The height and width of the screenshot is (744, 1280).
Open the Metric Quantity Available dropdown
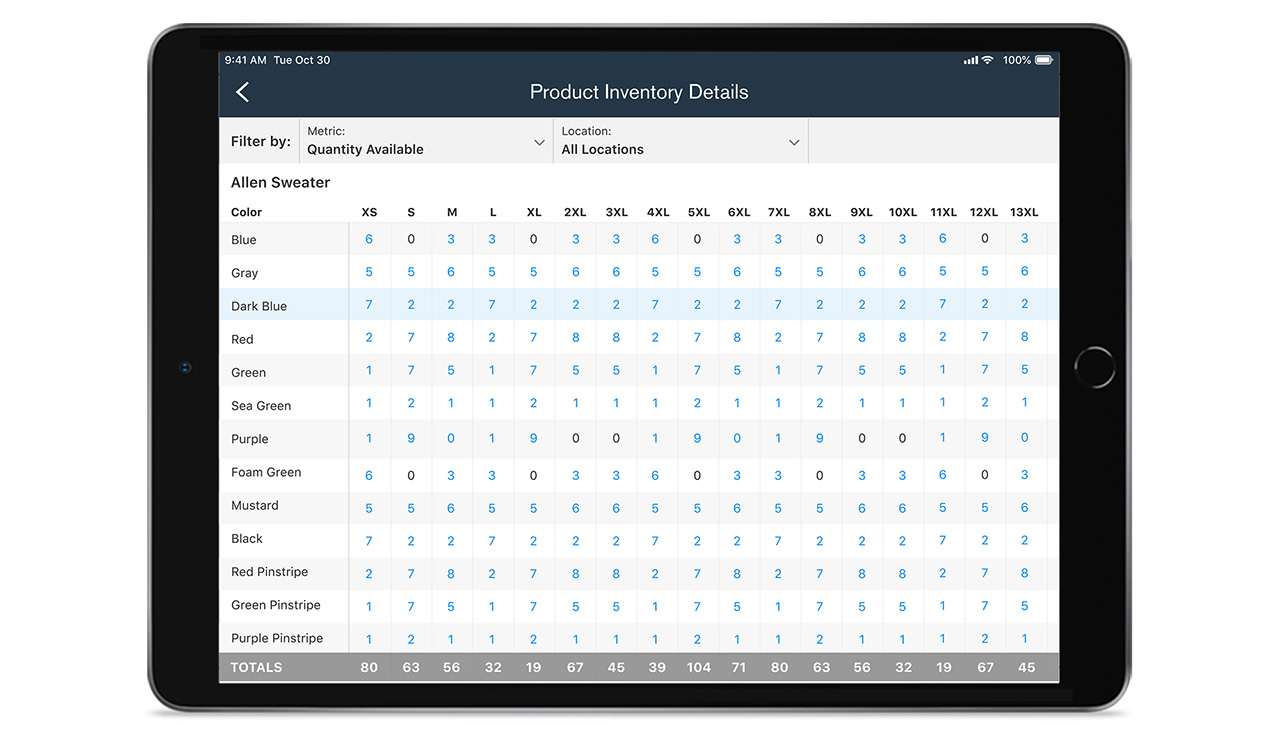(426, 141)
